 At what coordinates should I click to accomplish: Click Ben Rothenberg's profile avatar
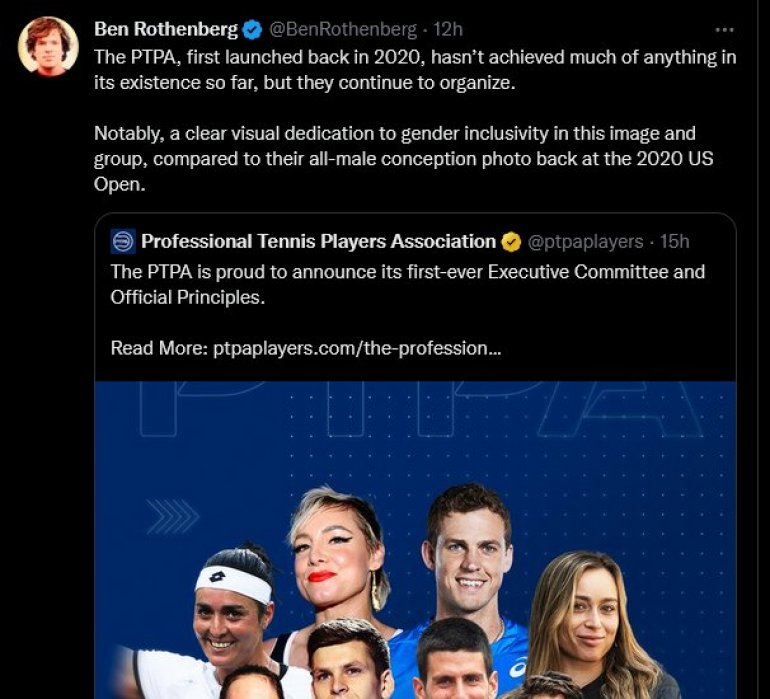coord(48,46)
